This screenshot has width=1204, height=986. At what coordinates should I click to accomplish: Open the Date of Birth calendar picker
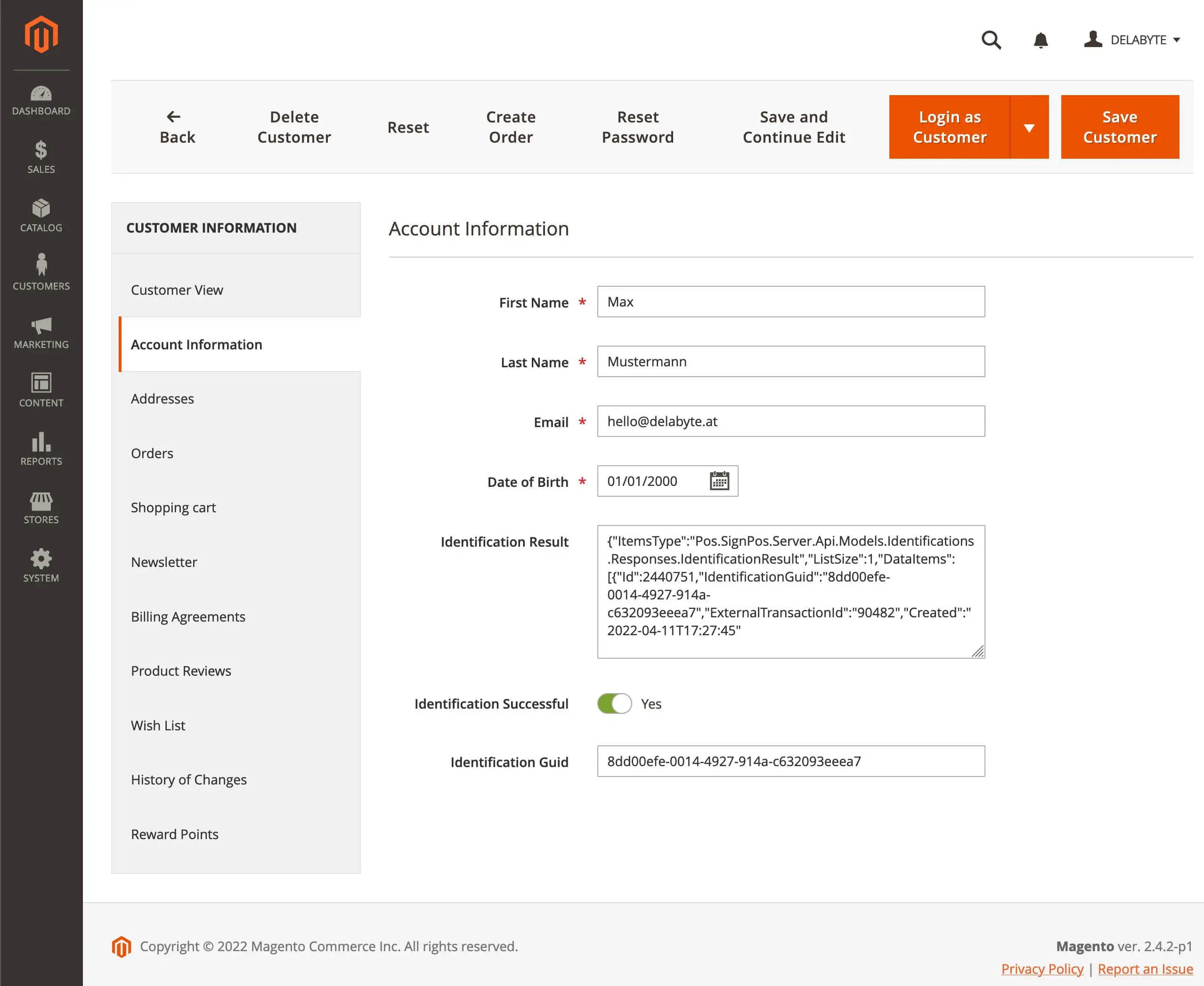pos(719,481)
